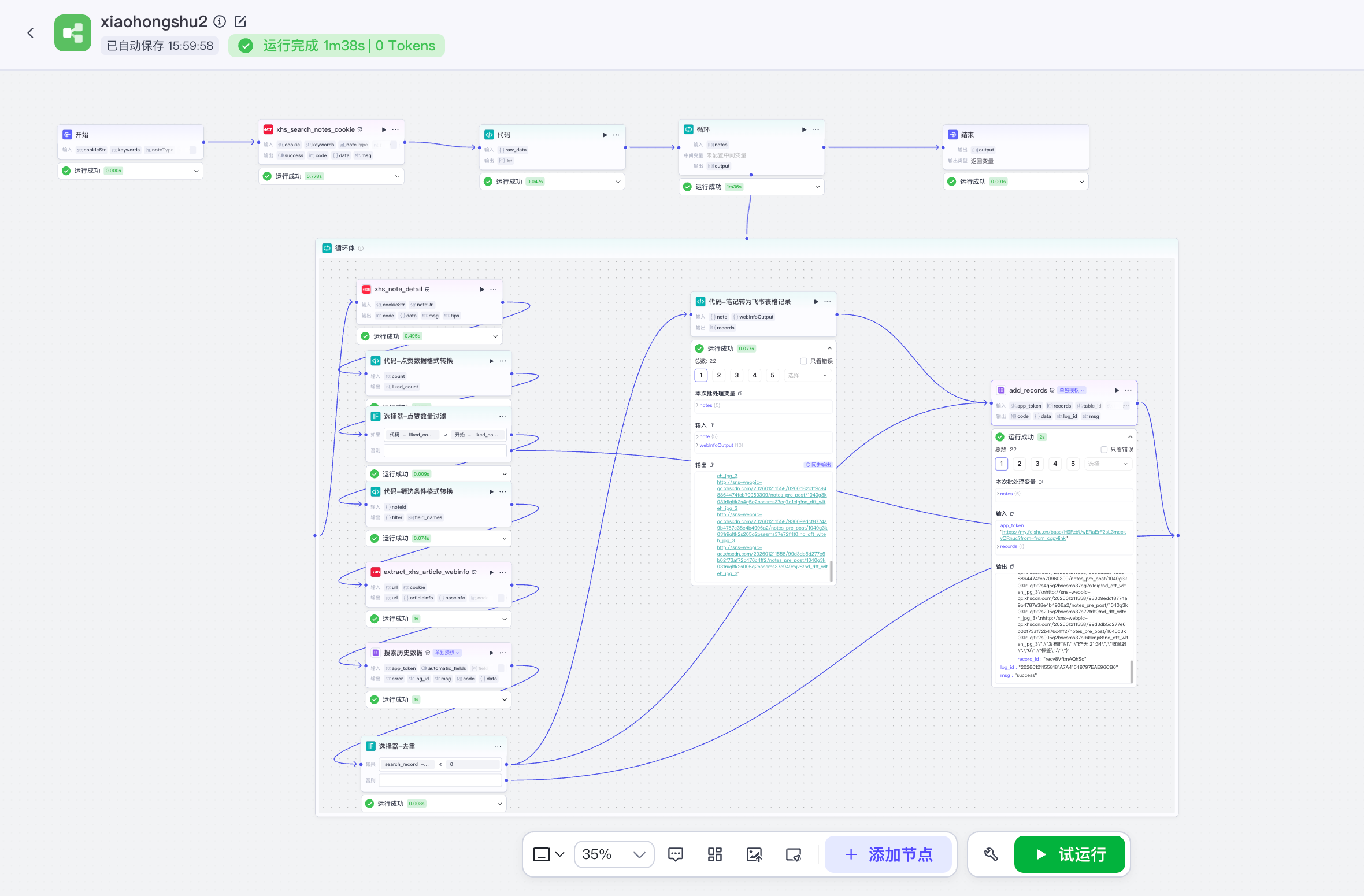Click the workflow info icon beside xiaohongshu2
The height and width of the screenshot is (896, 1364).
coord(220,22)
